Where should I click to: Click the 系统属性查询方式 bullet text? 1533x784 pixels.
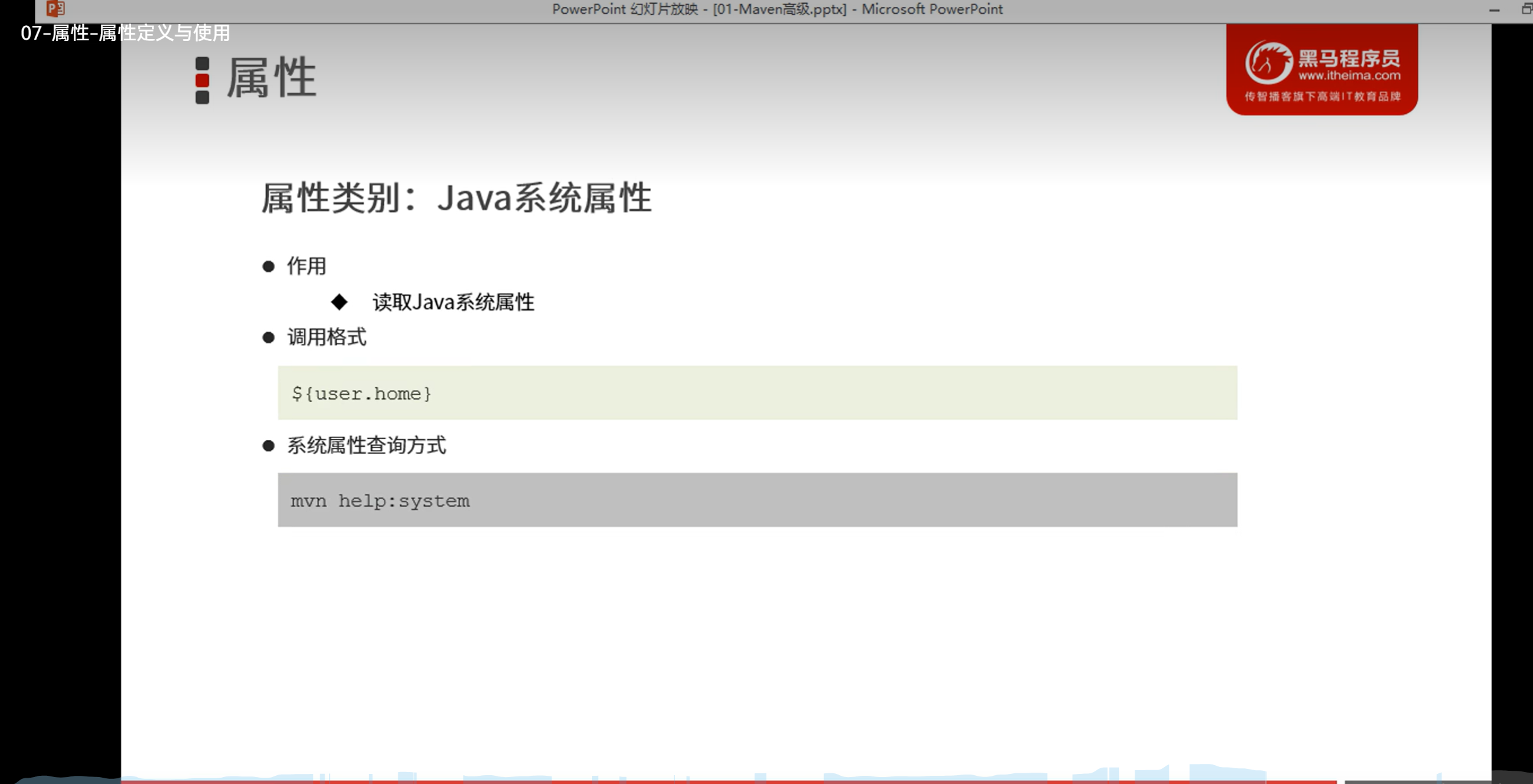click(366, 446)
